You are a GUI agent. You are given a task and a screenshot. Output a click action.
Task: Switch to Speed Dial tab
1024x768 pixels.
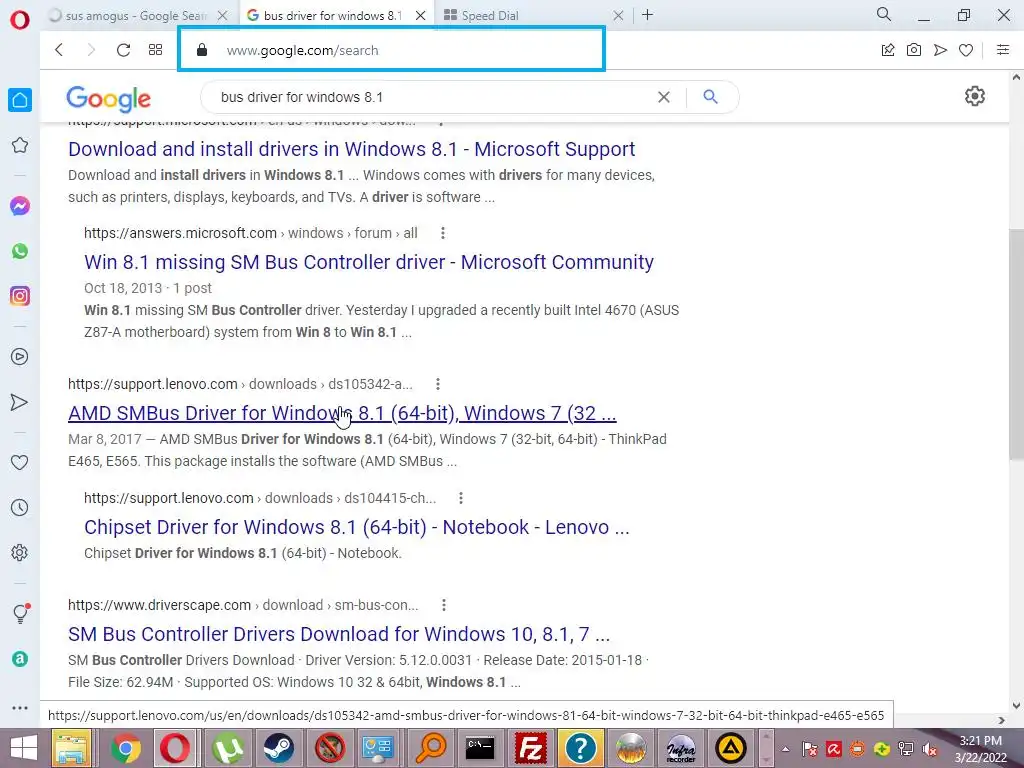click(x=490, y=15)
